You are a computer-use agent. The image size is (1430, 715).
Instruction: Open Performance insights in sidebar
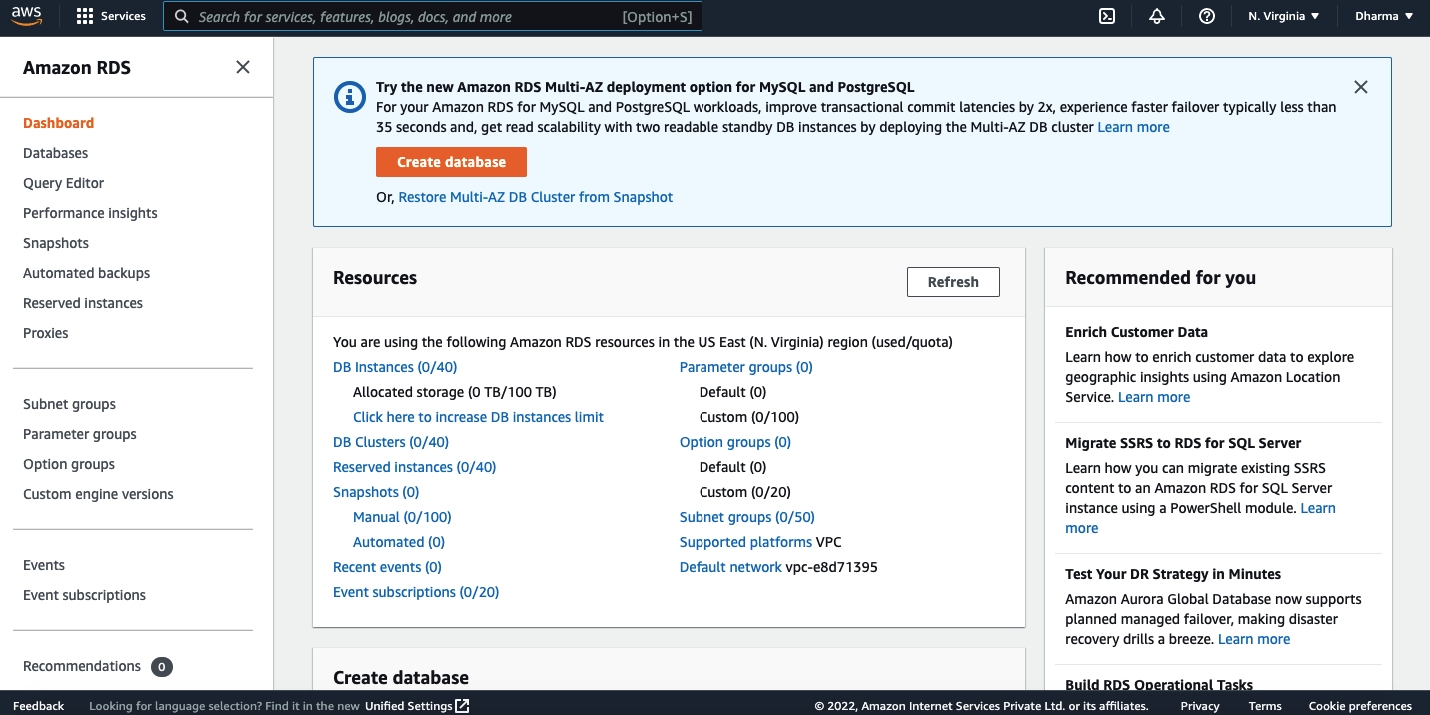tap(90, 213)
